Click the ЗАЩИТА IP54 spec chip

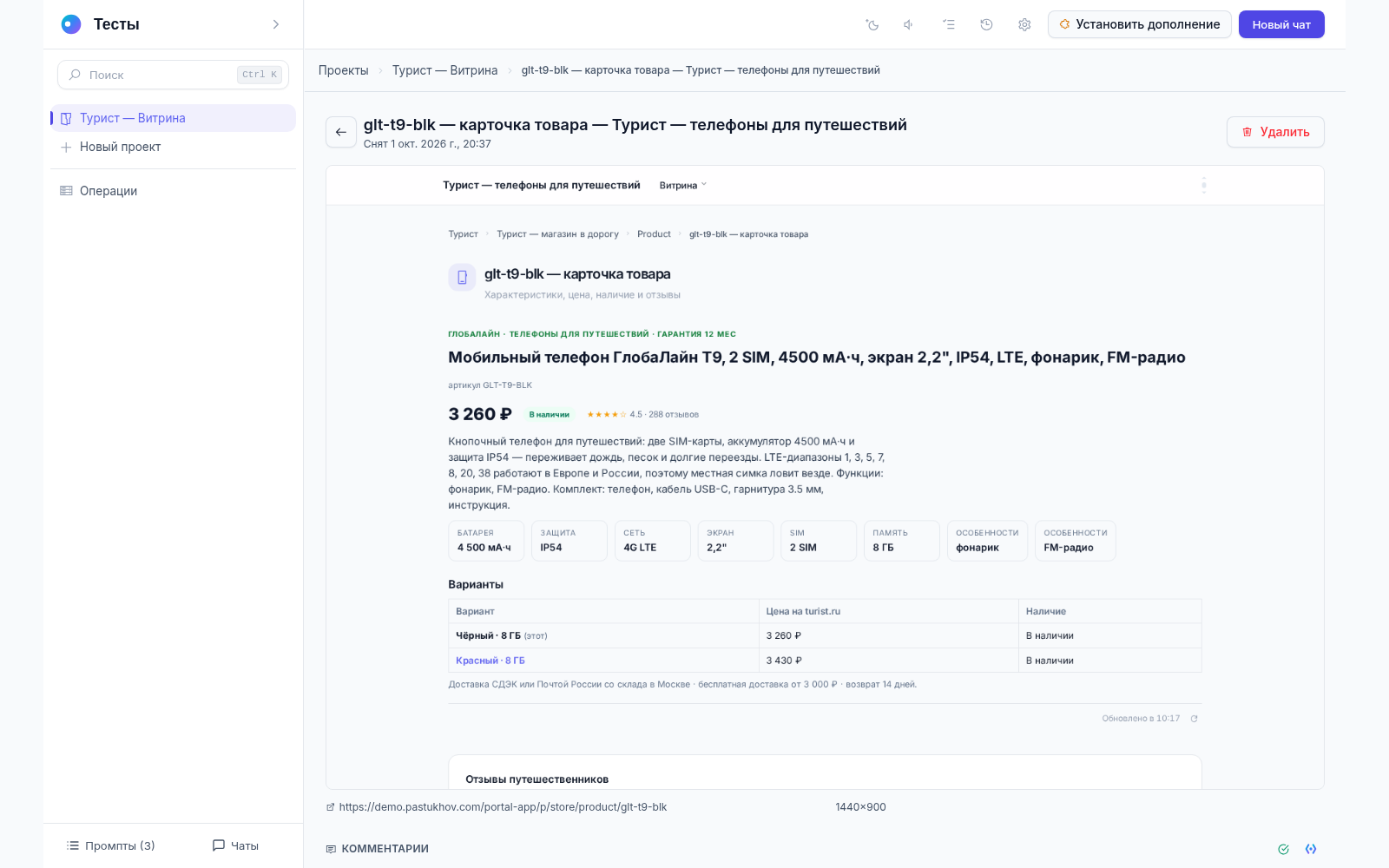569,541
